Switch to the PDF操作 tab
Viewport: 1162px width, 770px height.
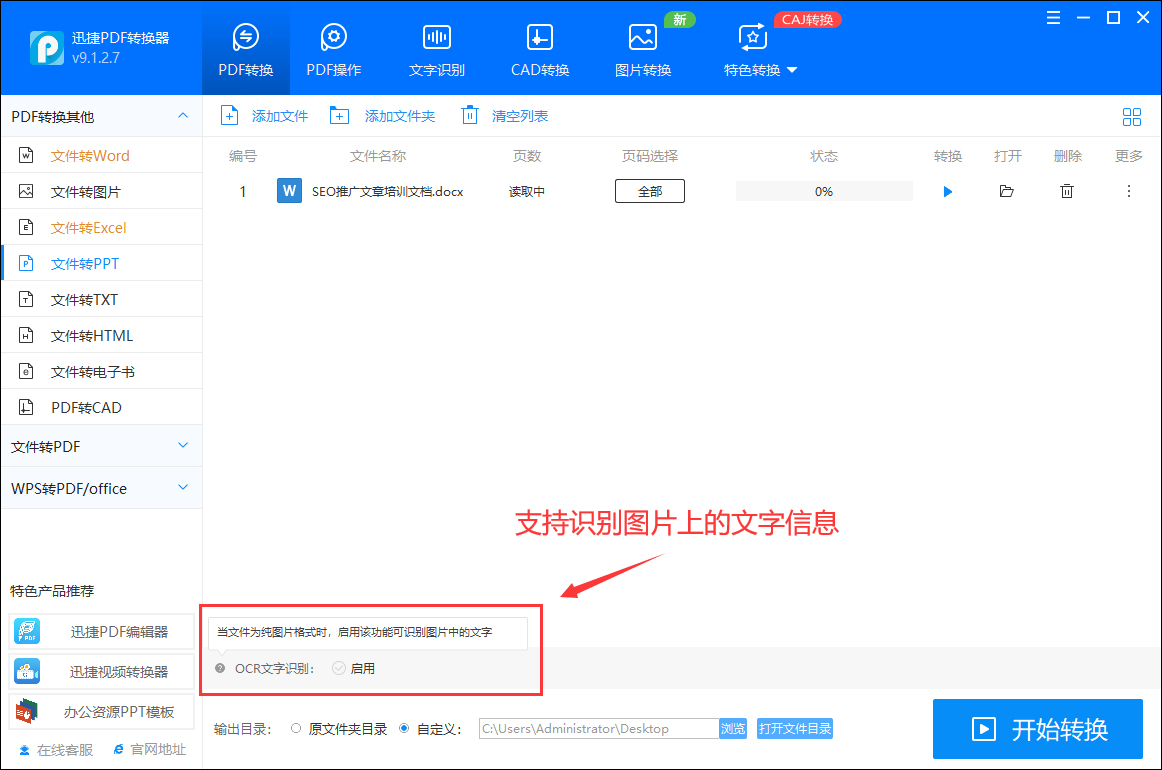tap(333, 47)
